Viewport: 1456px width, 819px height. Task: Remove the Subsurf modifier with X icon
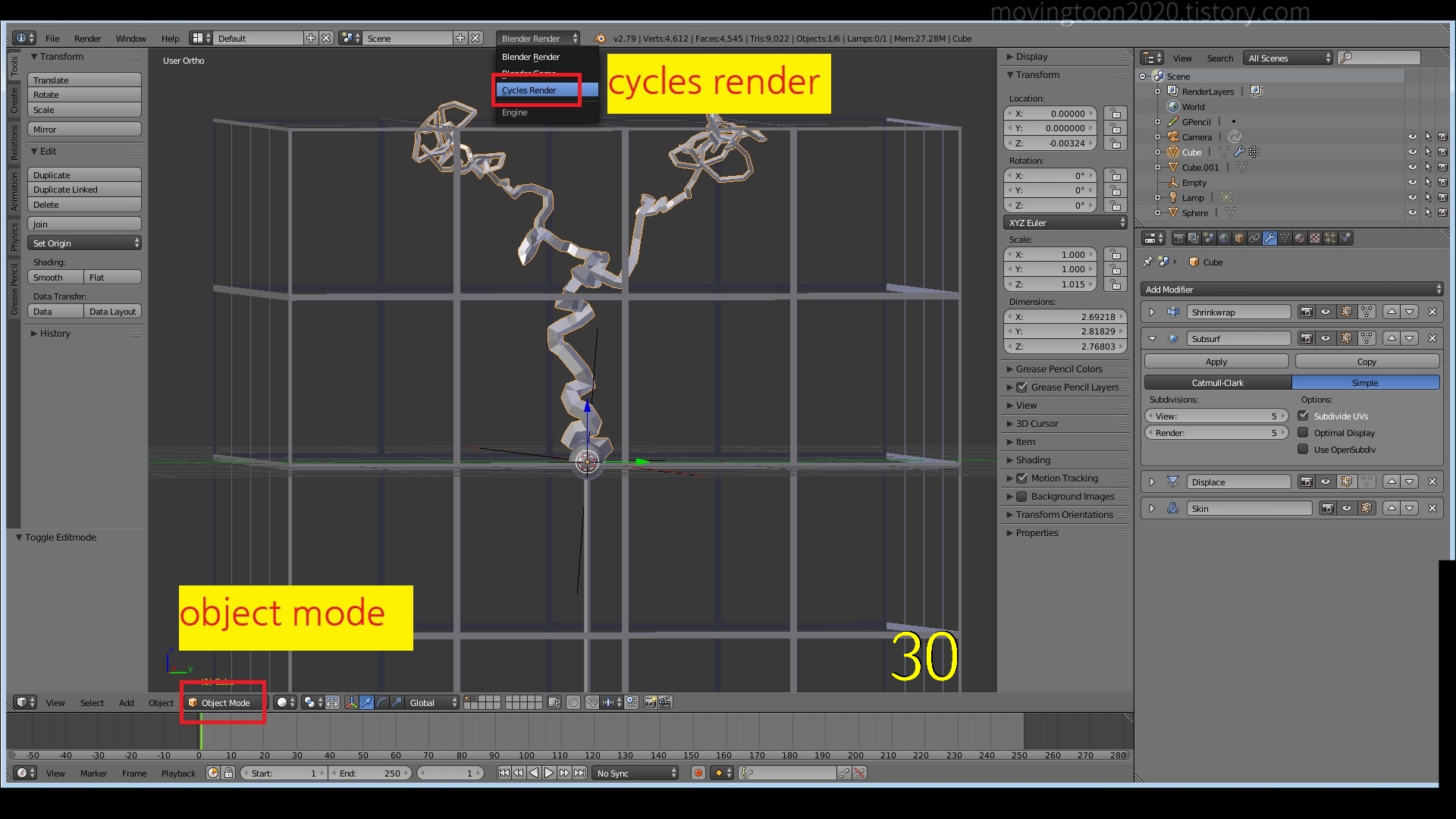[x=1432, y=338]
